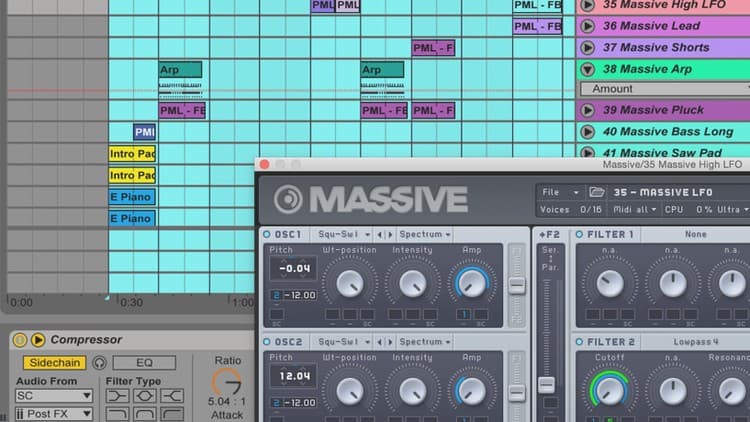750x422 pixels.
Task: Select previous wavetable for OSC2
Action: [x=380, y=342]
